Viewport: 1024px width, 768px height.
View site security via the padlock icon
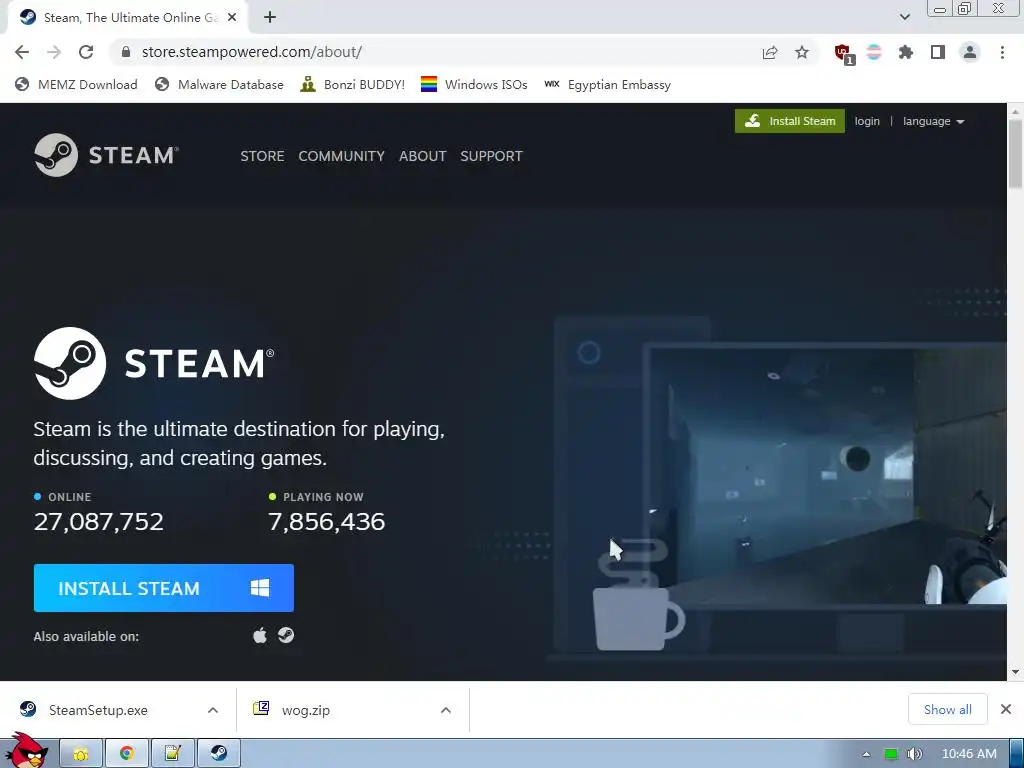tap(126, 52)
